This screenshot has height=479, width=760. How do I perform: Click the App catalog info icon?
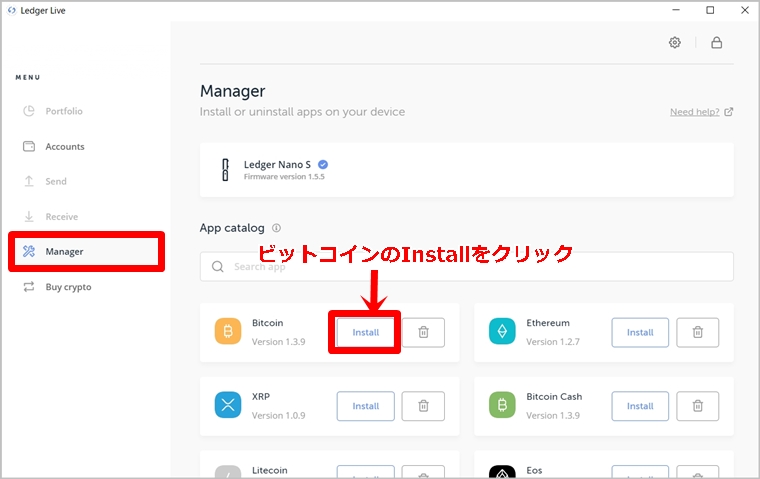point(276,228)
